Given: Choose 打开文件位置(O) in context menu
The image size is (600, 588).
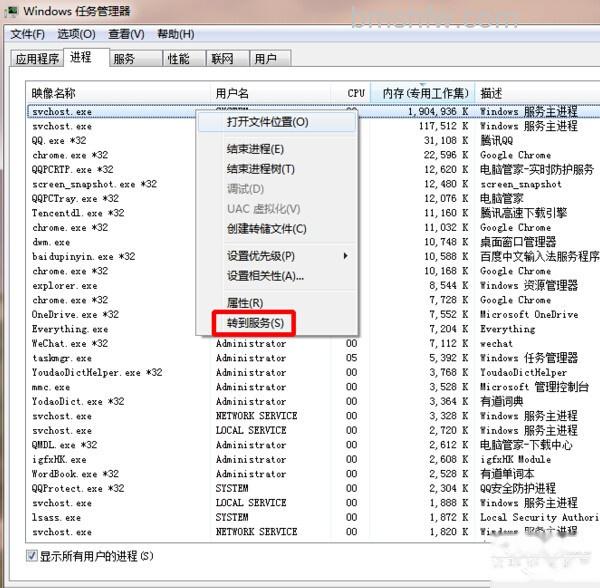Looking at the screenshot, I should point(277,122).
